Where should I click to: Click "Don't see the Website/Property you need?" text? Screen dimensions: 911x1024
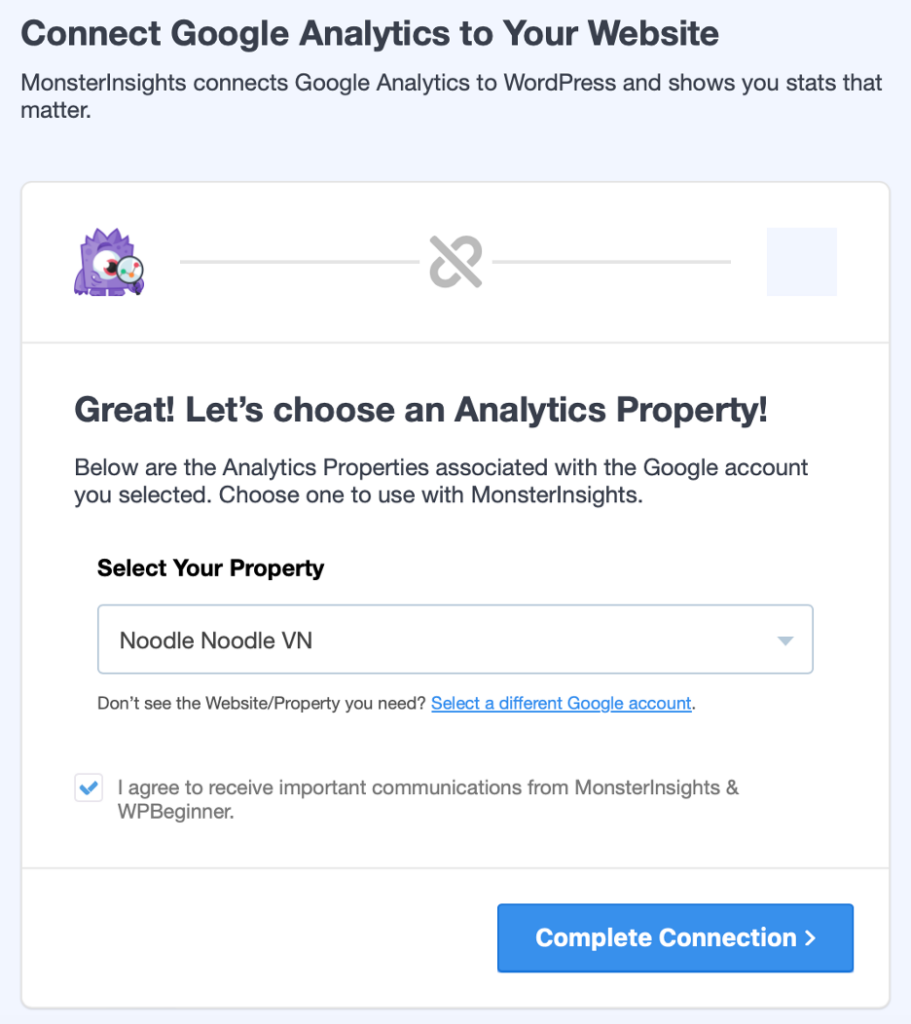(261, 703)
